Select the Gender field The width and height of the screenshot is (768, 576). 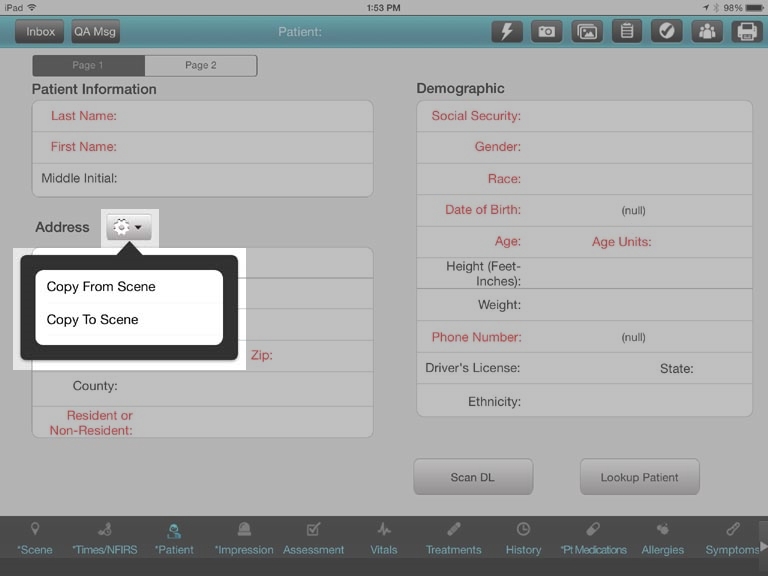point(584,147)
